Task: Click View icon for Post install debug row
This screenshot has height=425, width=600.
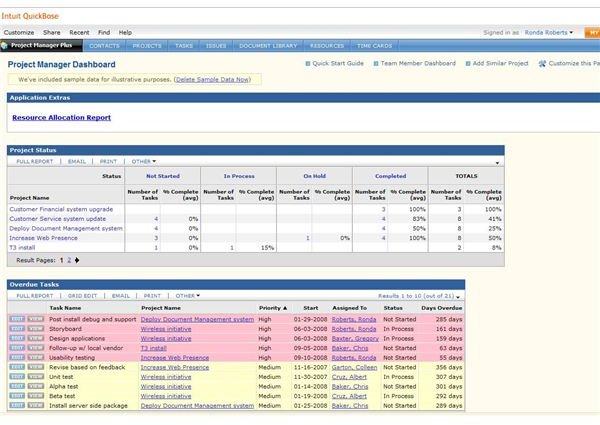Action: click(36, 319)
